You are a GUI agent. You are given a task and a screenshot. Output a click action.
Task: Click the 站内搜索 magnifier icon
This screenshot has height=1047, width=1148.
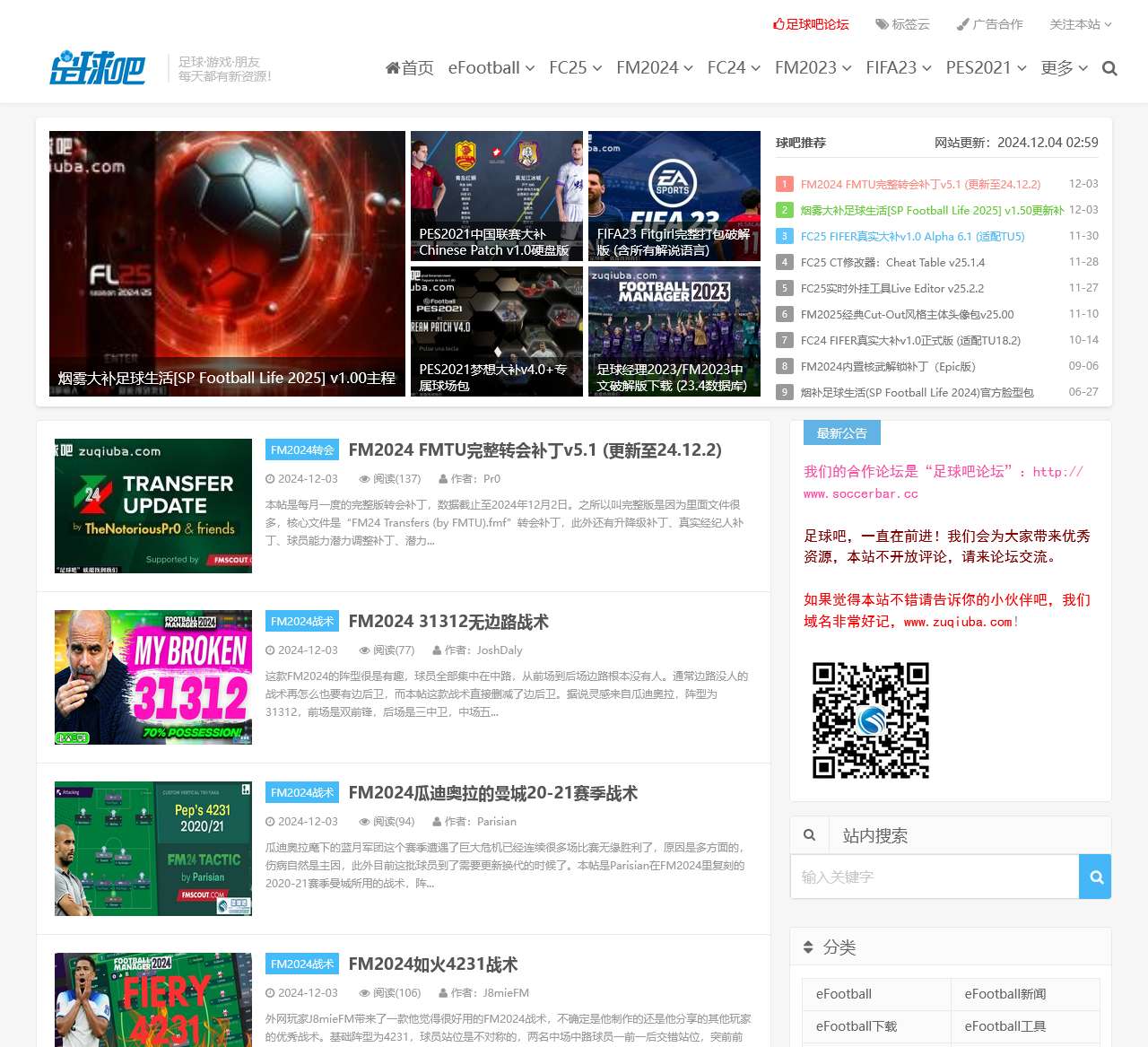pyautogui.click(x=809, y=835)
